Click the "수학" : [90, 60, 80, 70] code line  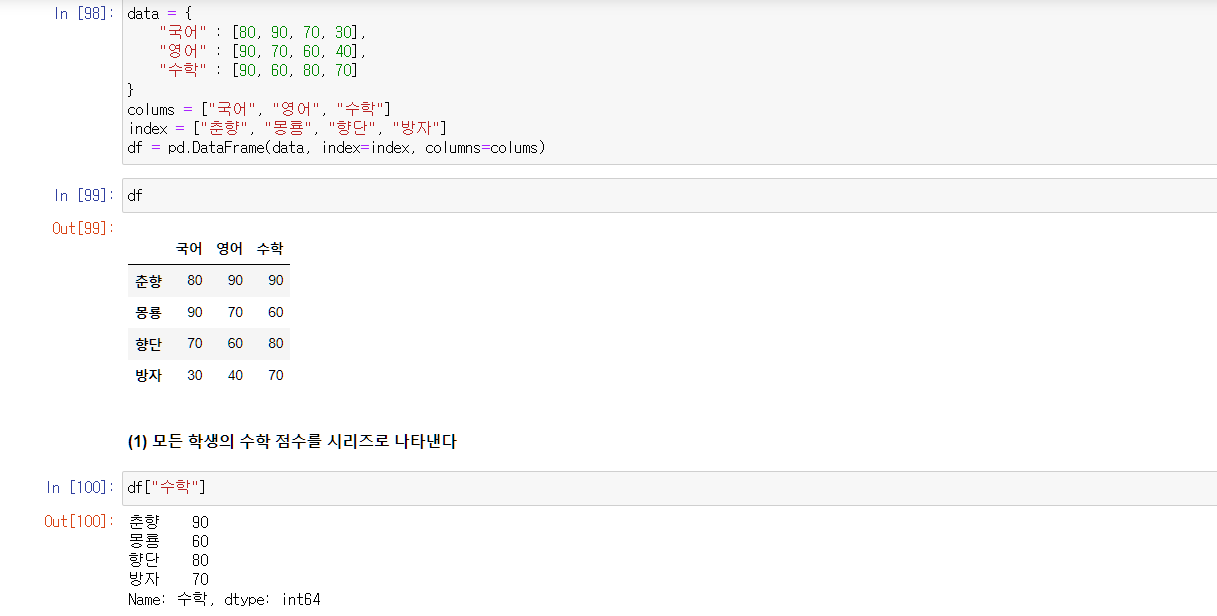pyautogui.click(x=259, y=71)
